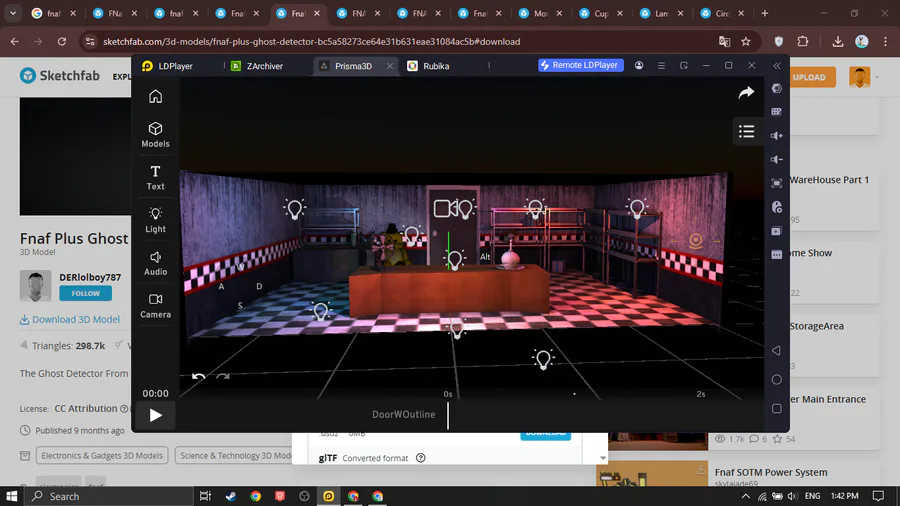Collapse the LDPlayer side toolbar
This screenshot has height=506, width=900.
click(x=777, y=66)
